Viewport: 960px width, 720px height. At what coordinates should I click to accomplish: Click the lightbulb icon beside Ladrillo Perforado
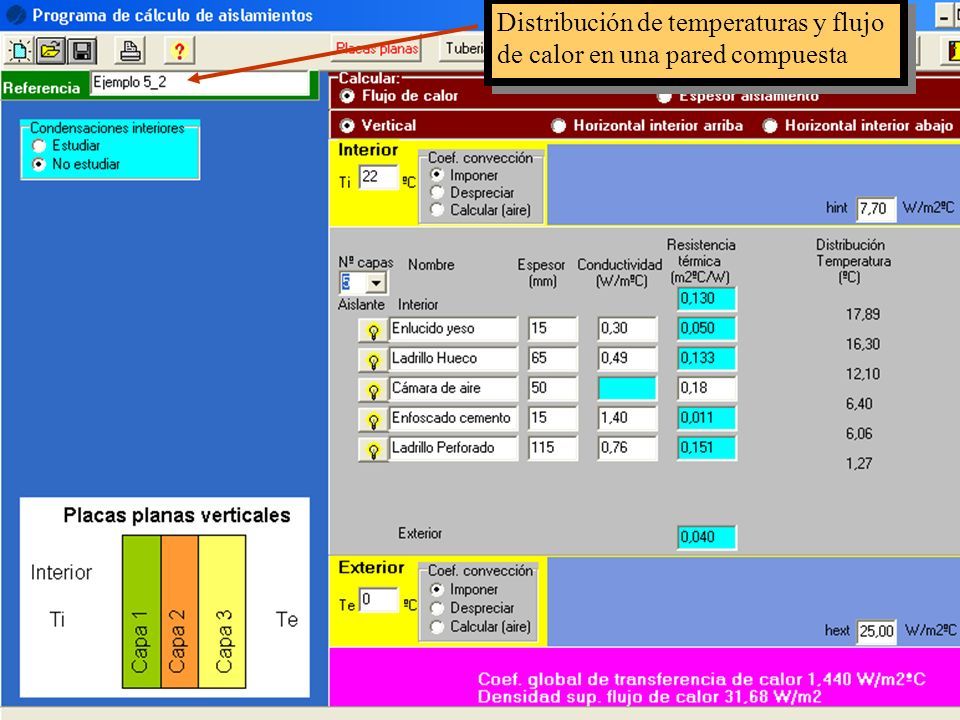click(x=373, y=450)
